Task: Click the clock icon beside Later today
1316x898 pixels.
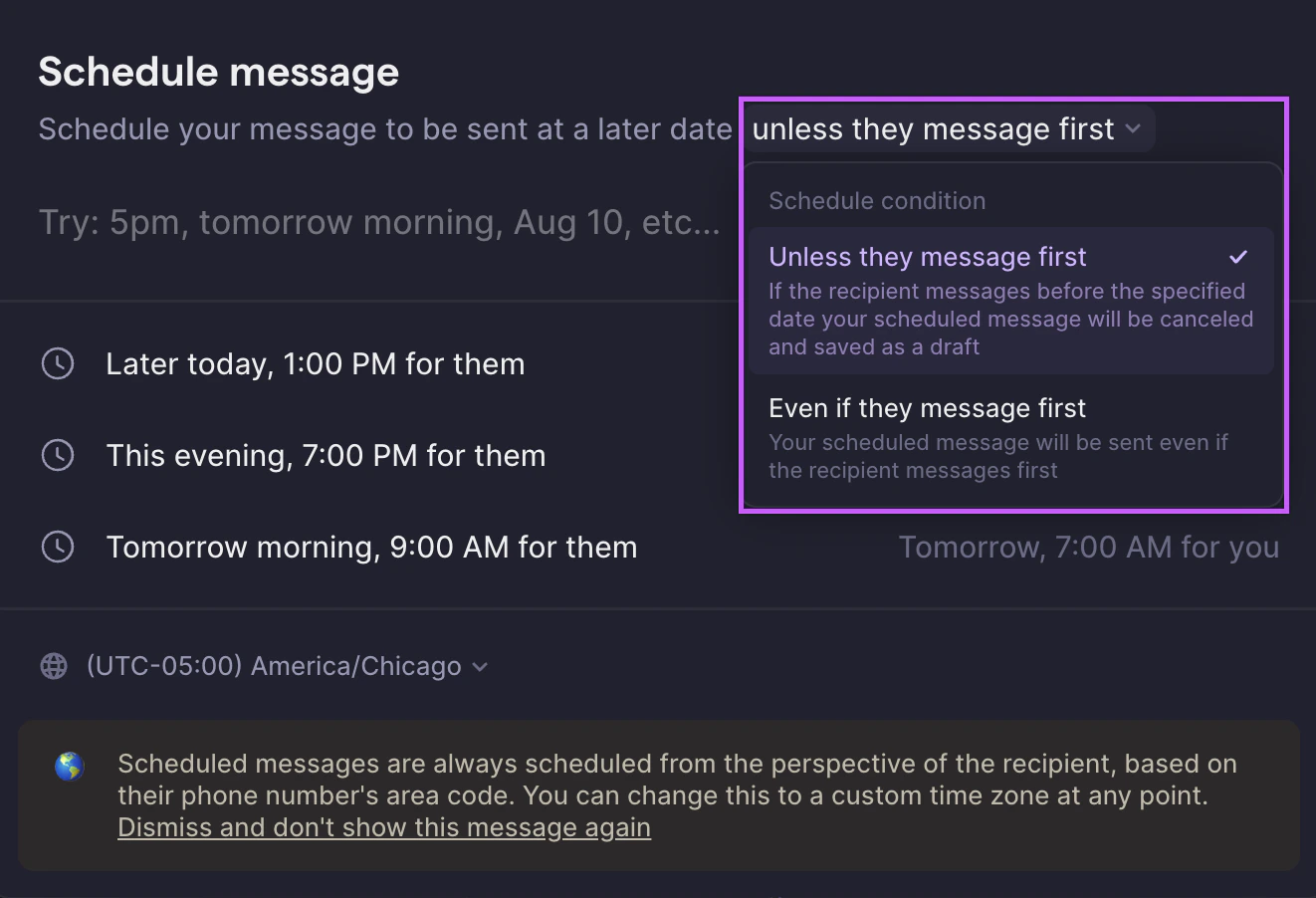Action: pos(58,363)
